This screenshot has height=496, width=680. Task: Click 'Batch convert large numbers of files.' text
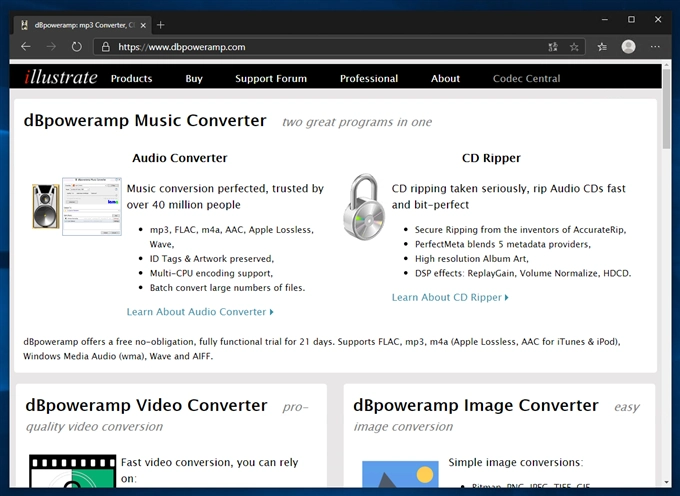tap(227, 288)
